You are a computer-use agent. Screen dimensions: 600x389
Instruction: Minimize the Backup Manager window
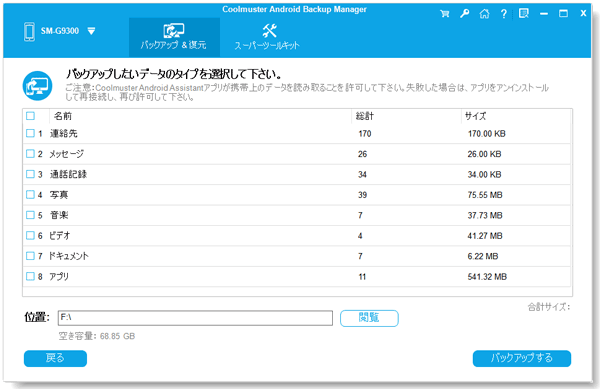544,14
